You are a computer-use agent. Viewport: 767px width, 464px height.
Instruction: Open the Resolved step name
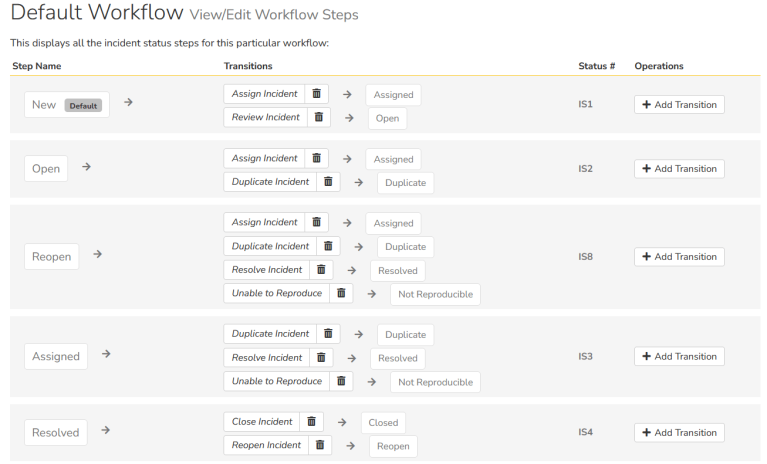[x=56, y=433]
